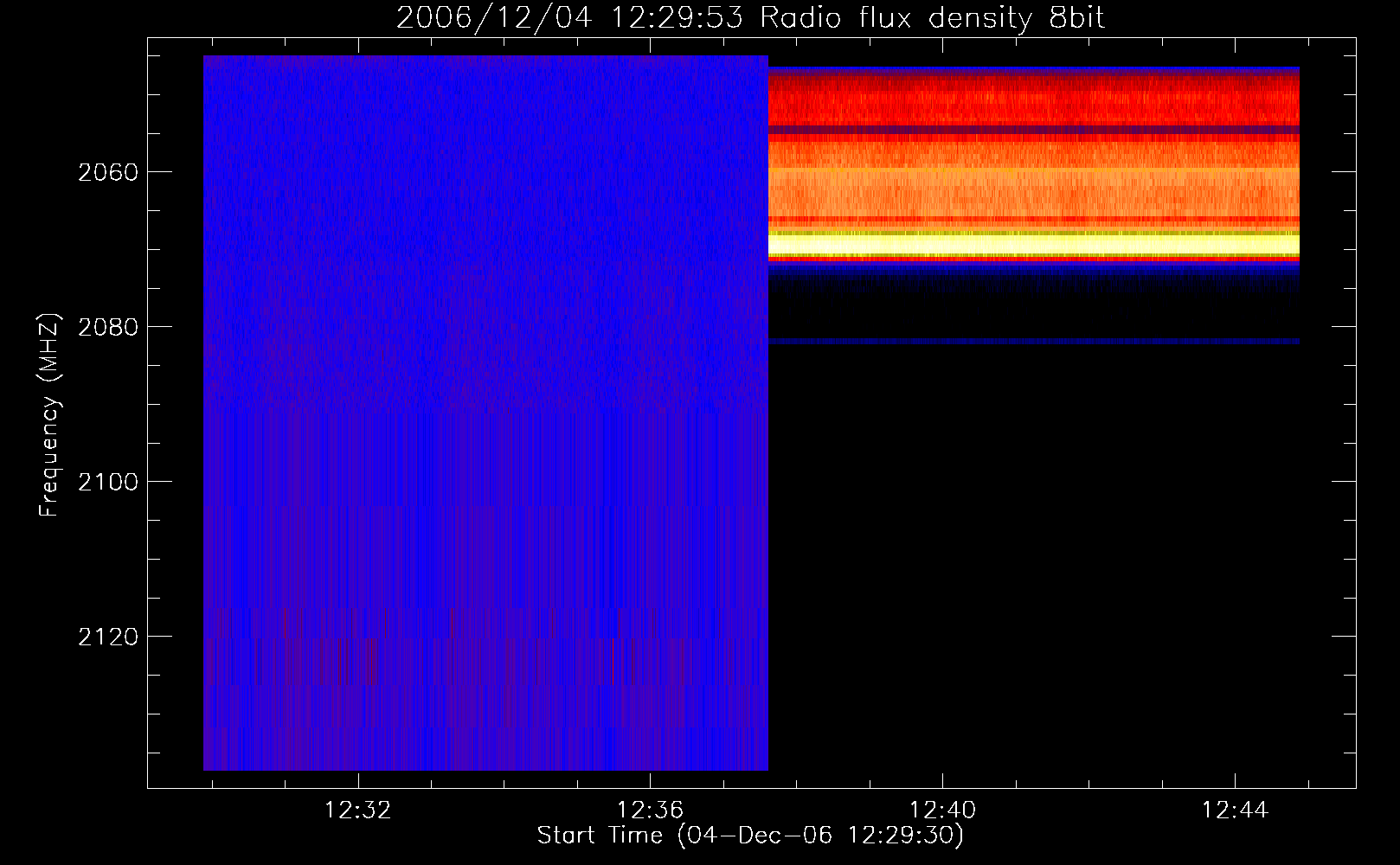Click the plot title '2006/12/04 12:29:53 Radio flux density 8bit'
This screenshot has width=1400, height=865.
coord(750,17)
